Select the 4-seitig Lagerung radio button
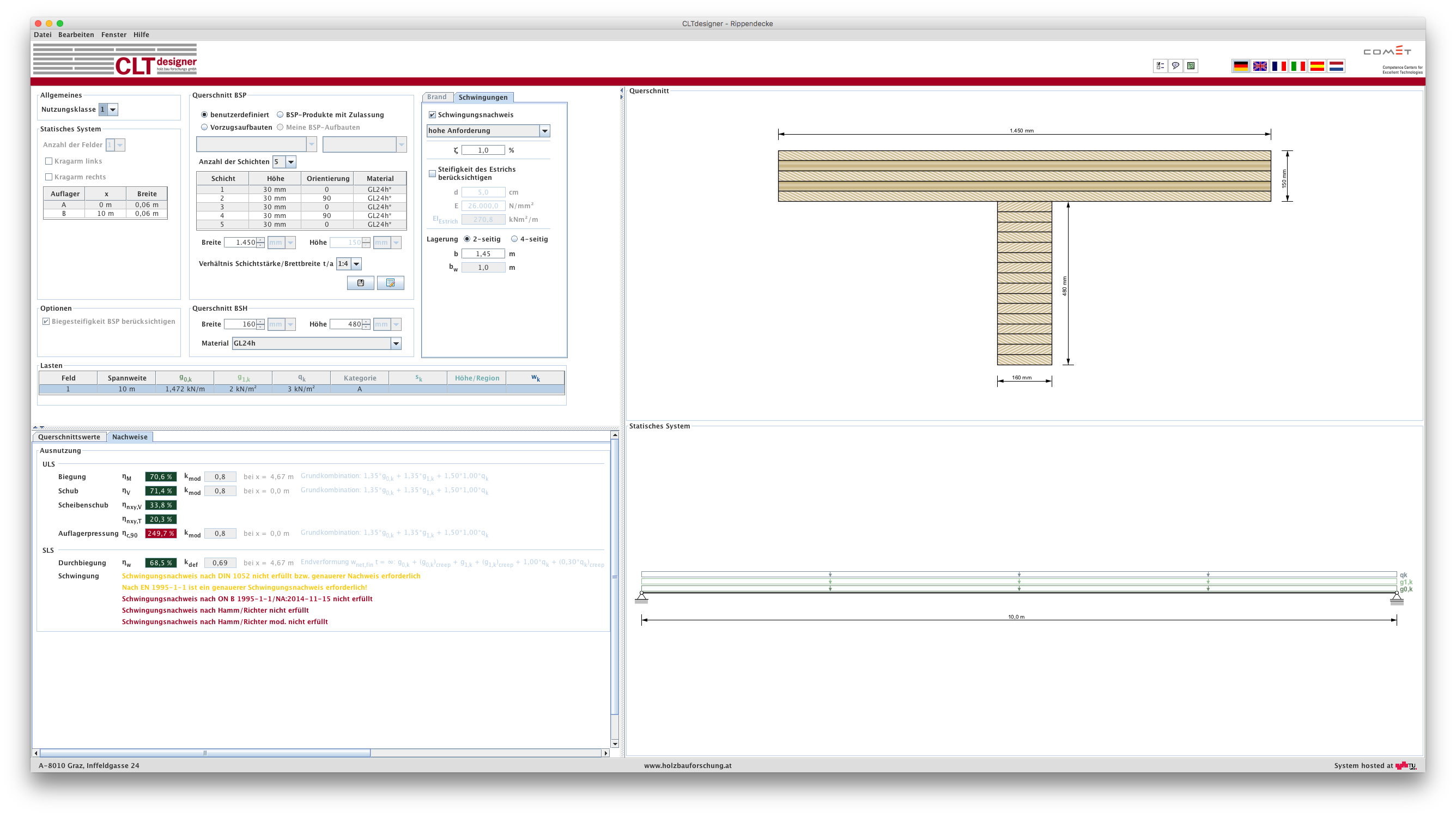This screenshot has height=816, width=1456. point(514,239)
